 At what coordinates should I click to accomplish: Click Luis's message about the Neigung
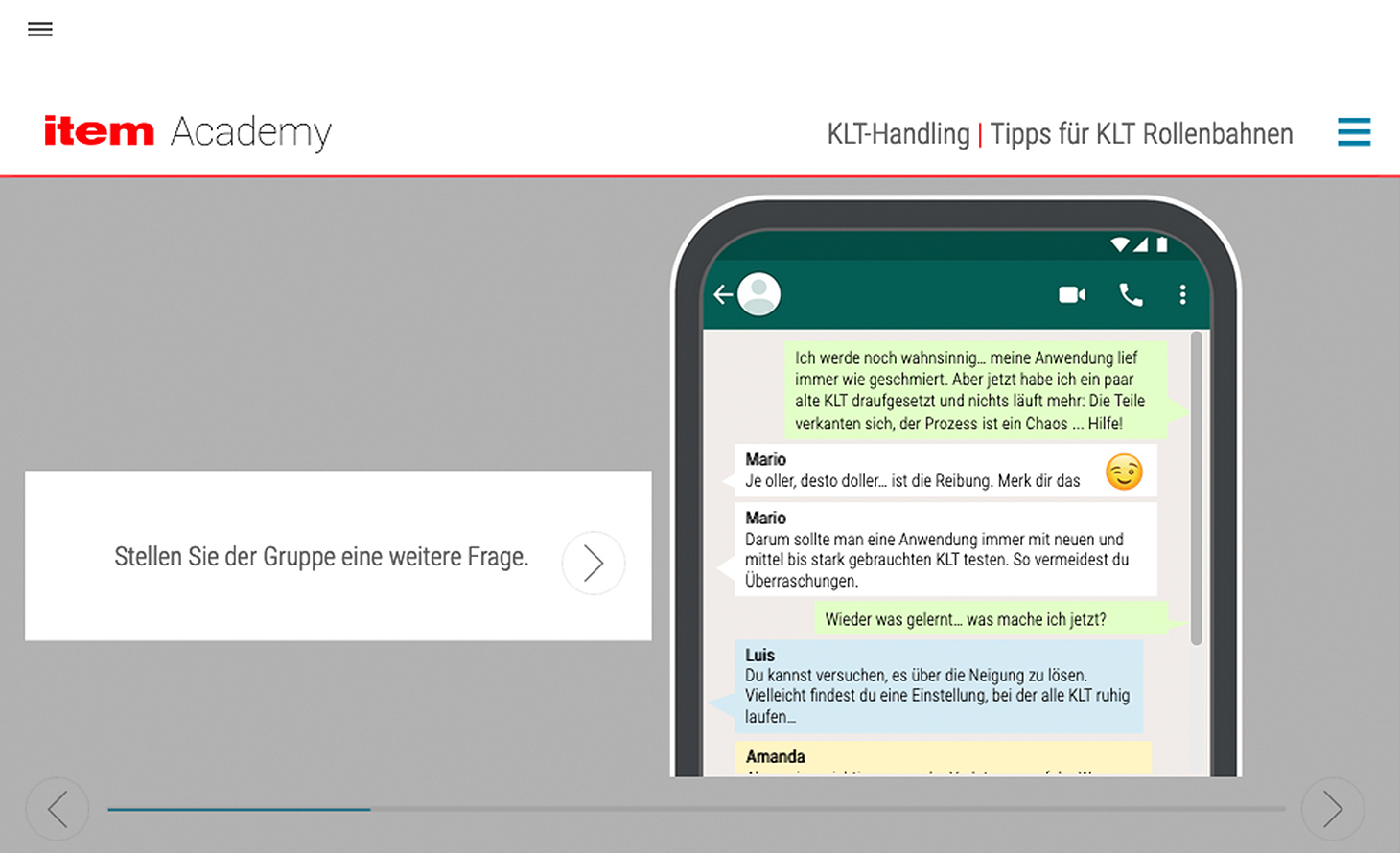(939, 686)
